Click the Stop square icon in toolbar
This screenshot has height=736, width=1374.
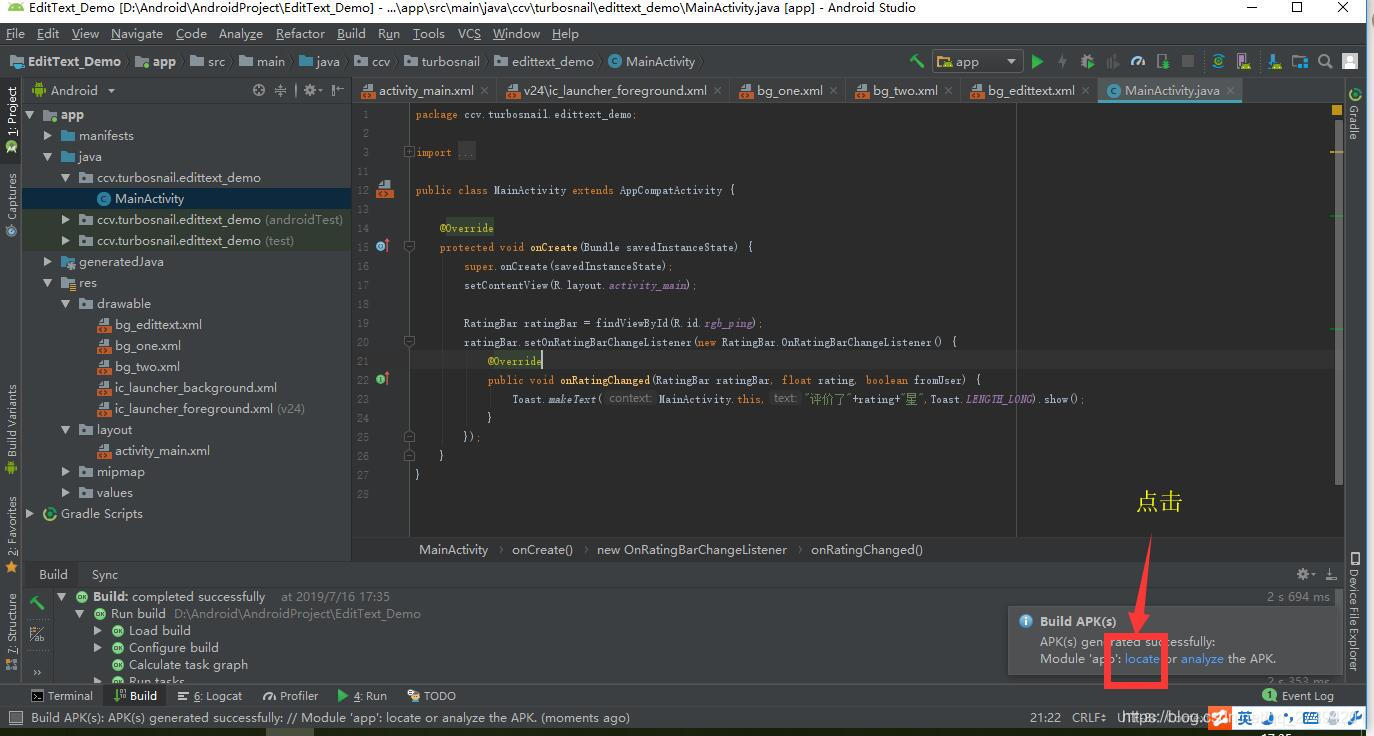click(1188, 61)
